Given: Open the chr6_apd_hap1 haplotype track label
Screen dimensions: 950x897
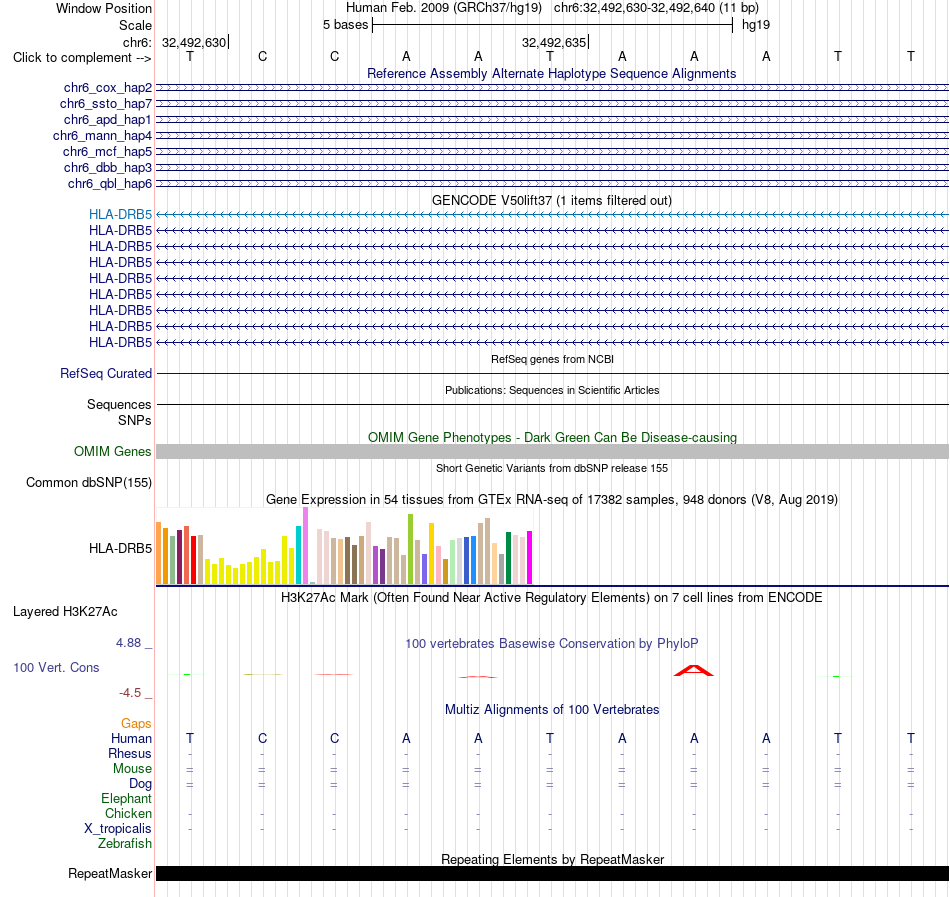Looking at the screenshot, I should (108, 119).
